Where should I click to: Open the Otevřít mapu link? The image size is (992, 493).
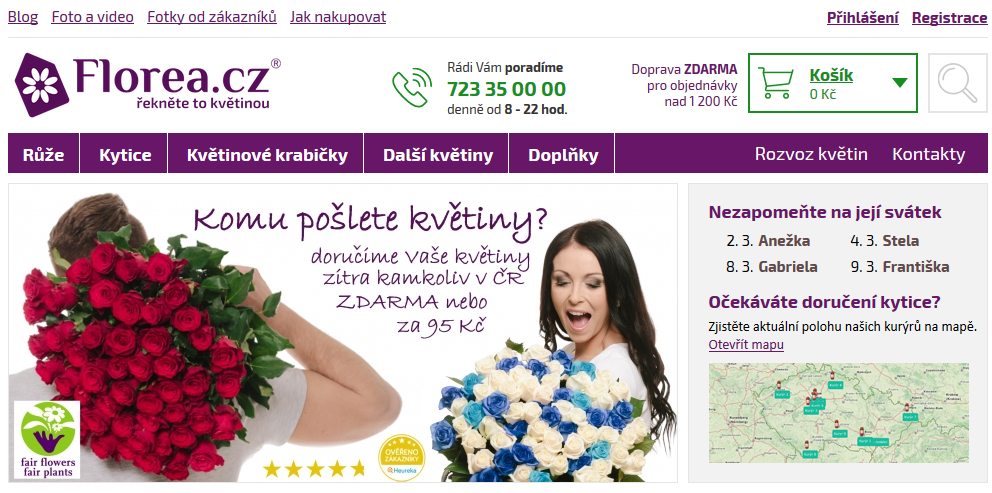click(x=747, y=345)
